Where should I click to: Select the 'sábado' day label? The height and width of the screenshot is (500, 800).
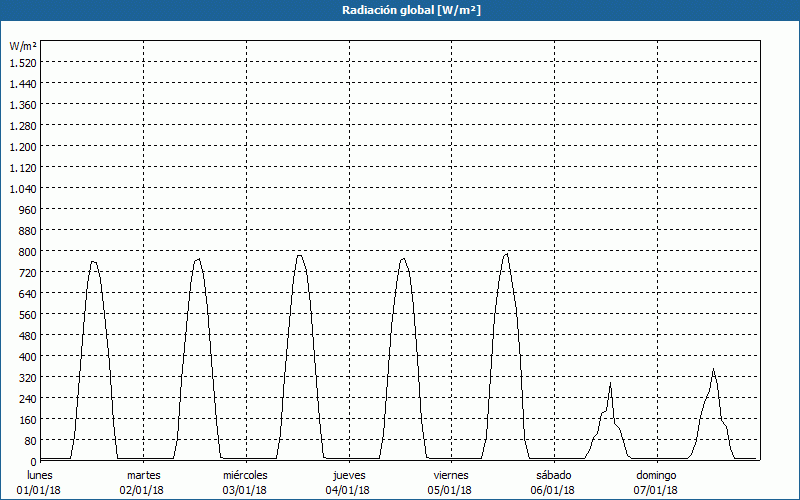[553, 475]
